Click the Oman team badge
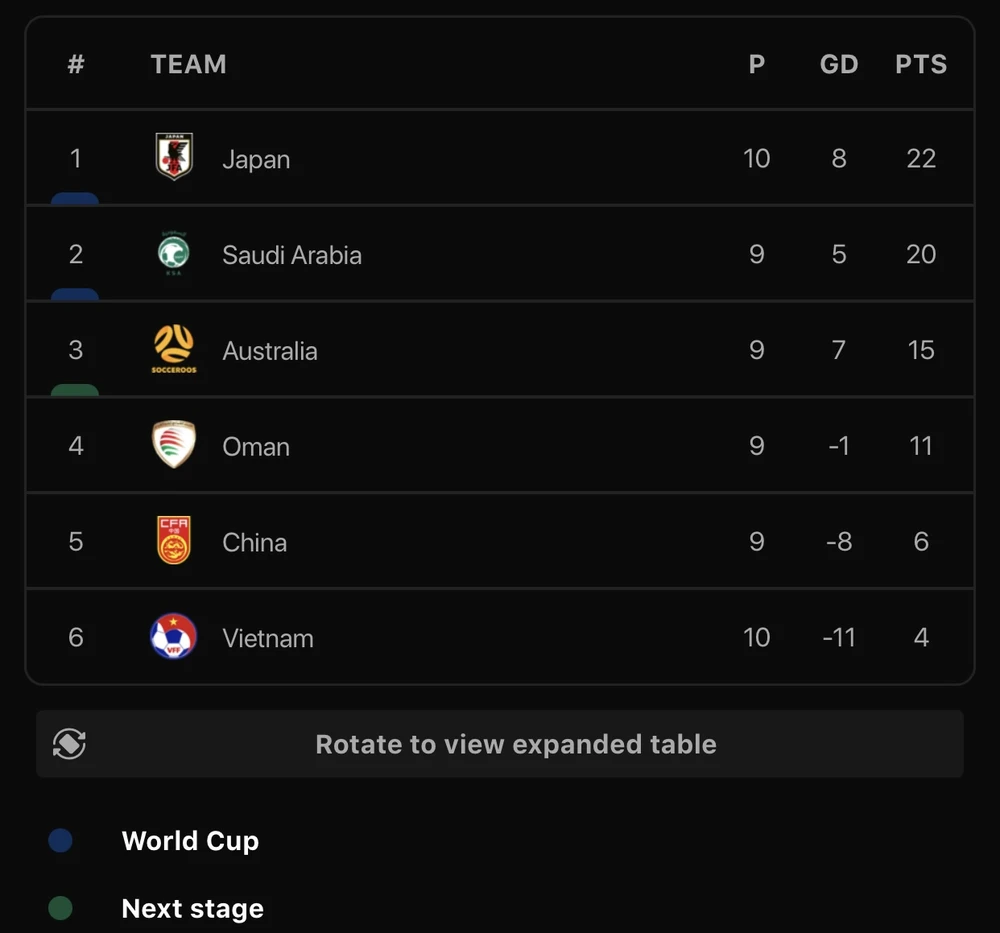 click(174, 445)
